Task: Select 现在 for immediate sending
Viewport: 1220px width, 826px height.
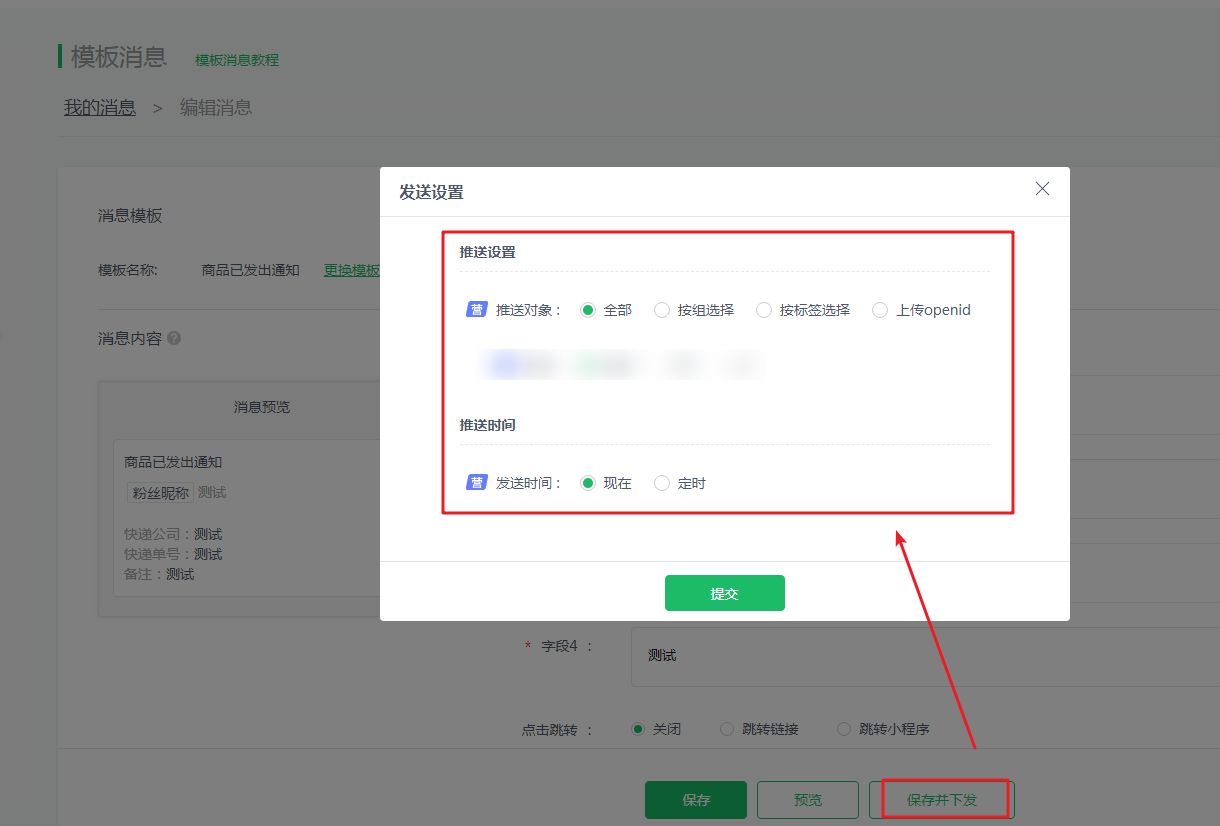Action: [x=588, y=483]
